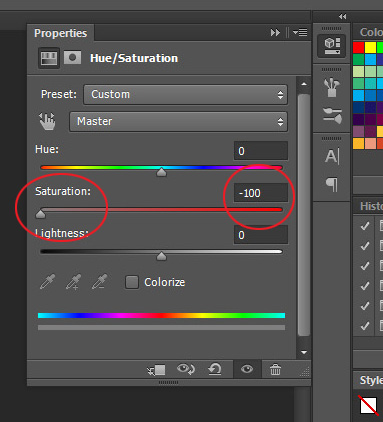Viewport: 383px width, 422px height.
Task: Open the Preset dropdown showing Custom
Action: [185, 95]
